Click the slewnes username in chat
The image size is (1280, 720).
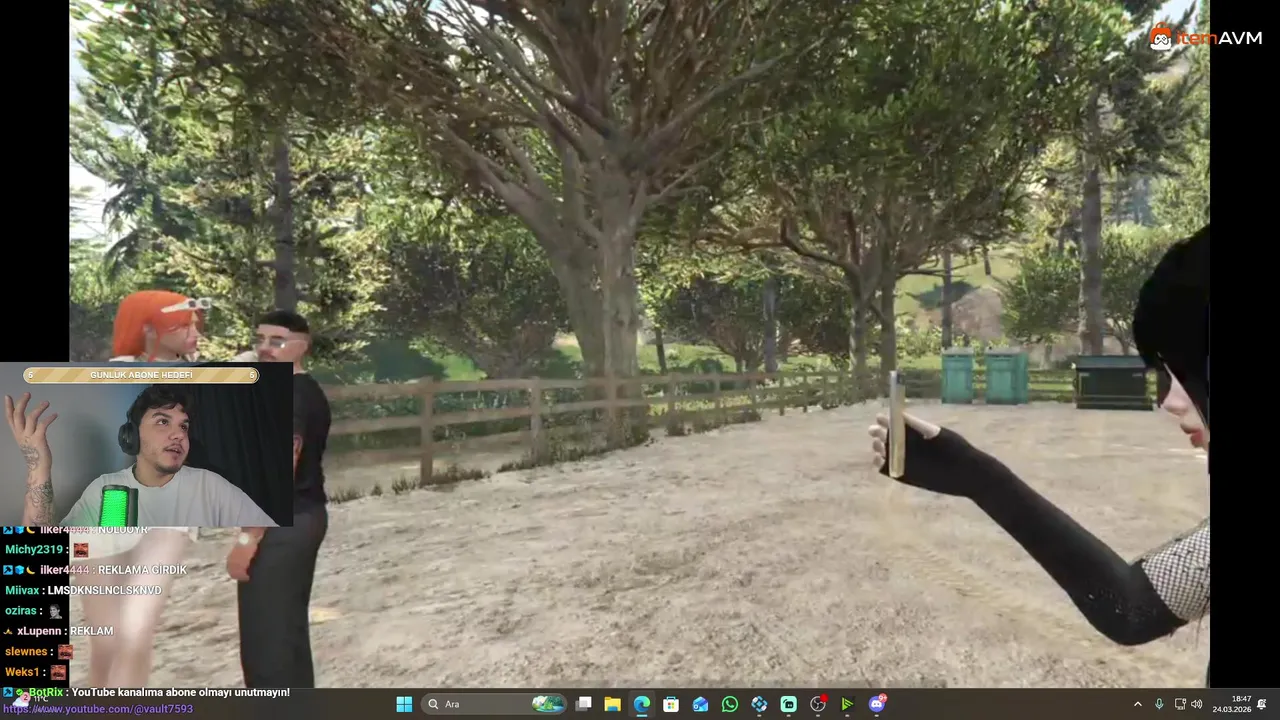click(x=26, y=651)
